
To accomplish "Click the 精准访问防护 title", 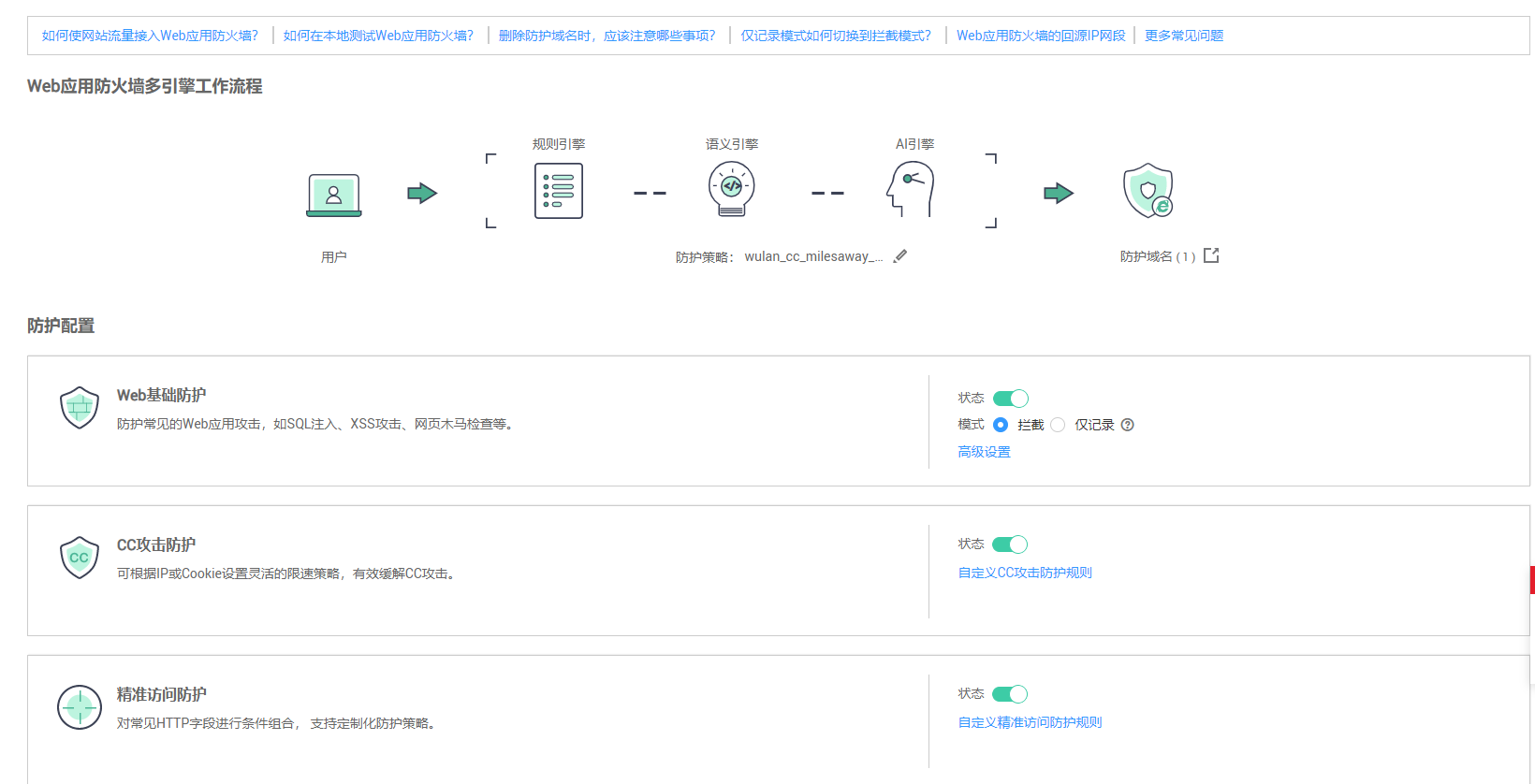I will click(162, 695).
